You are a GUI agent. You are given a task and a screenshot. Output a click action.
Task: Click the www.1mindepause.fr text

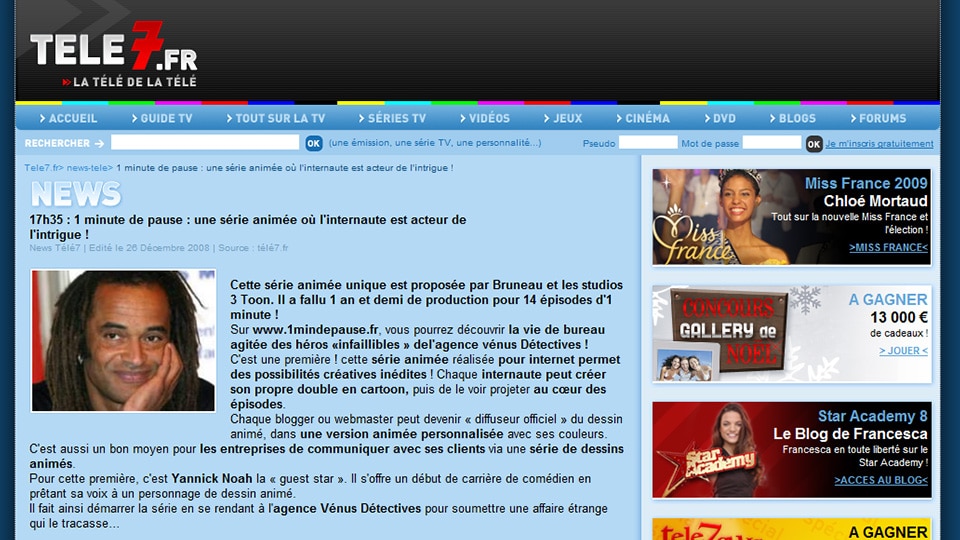315,329
